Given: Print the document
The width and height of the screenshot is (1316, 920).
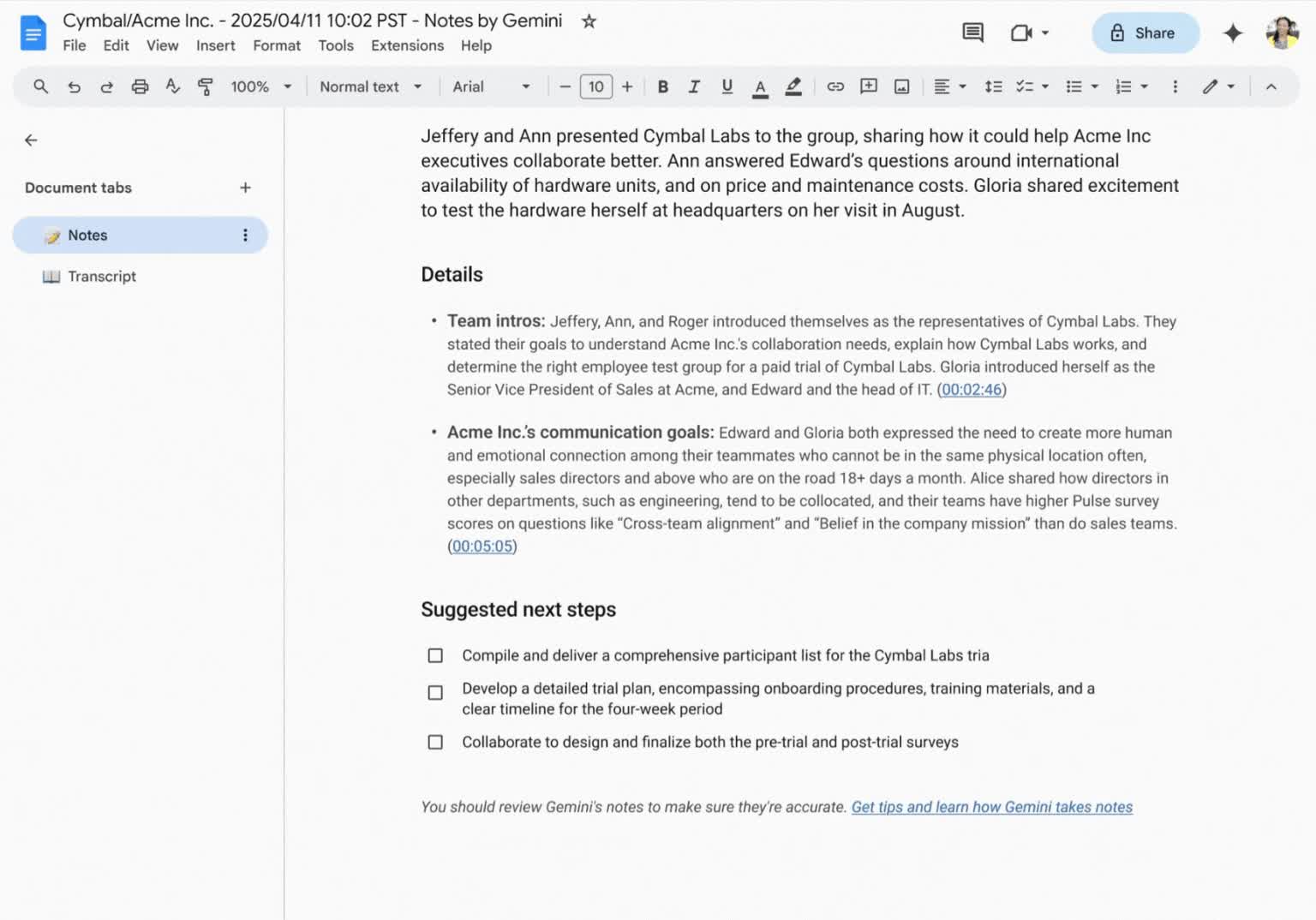Looking at the screenshot, I should click(x=140, y=87).
